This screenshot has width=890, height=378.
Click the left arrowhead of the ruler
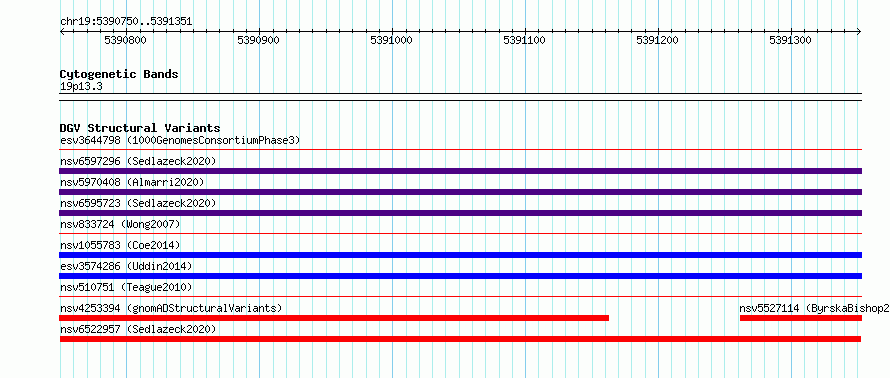pyautogui.click(x=62, y=31)
